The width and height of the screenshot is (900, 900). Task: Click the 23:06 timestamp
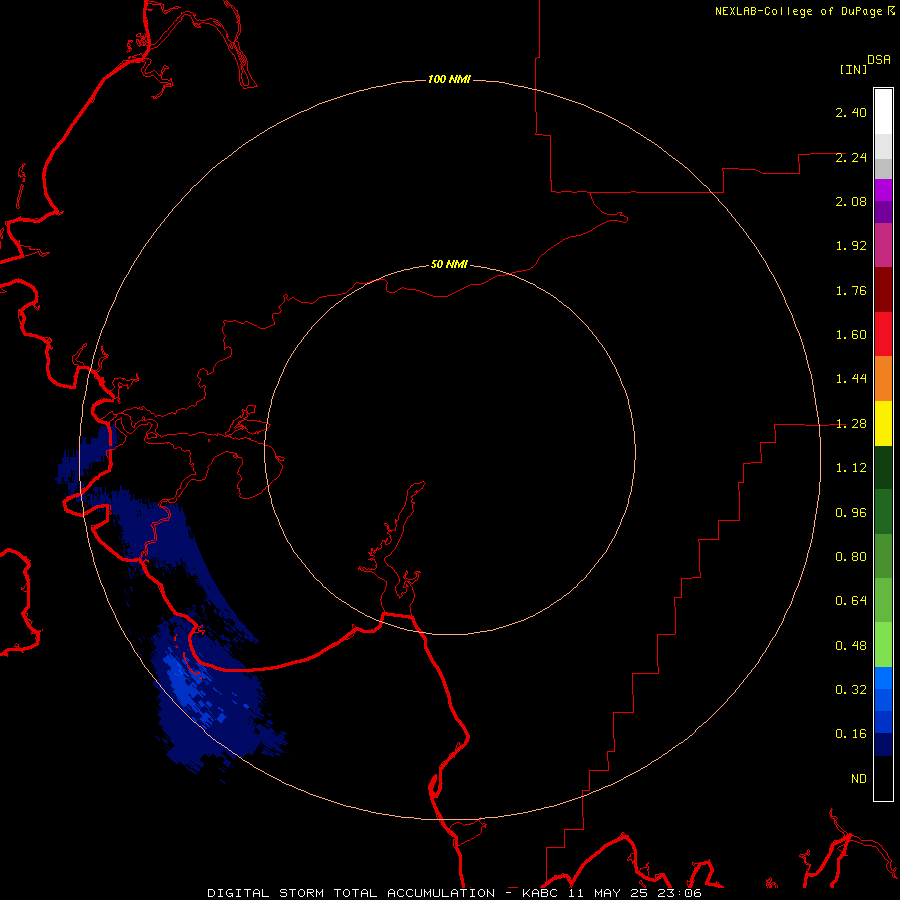pyautogui.click(x=679, y=893)
